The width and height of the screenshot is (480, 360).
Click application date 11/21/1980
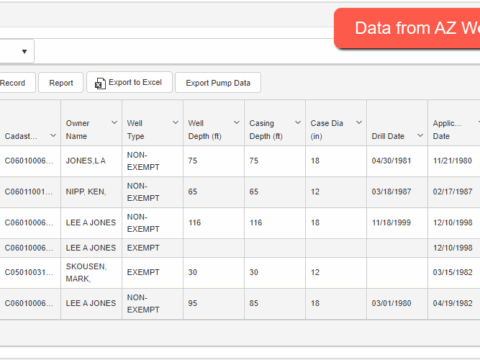click(x=452, y=161)
